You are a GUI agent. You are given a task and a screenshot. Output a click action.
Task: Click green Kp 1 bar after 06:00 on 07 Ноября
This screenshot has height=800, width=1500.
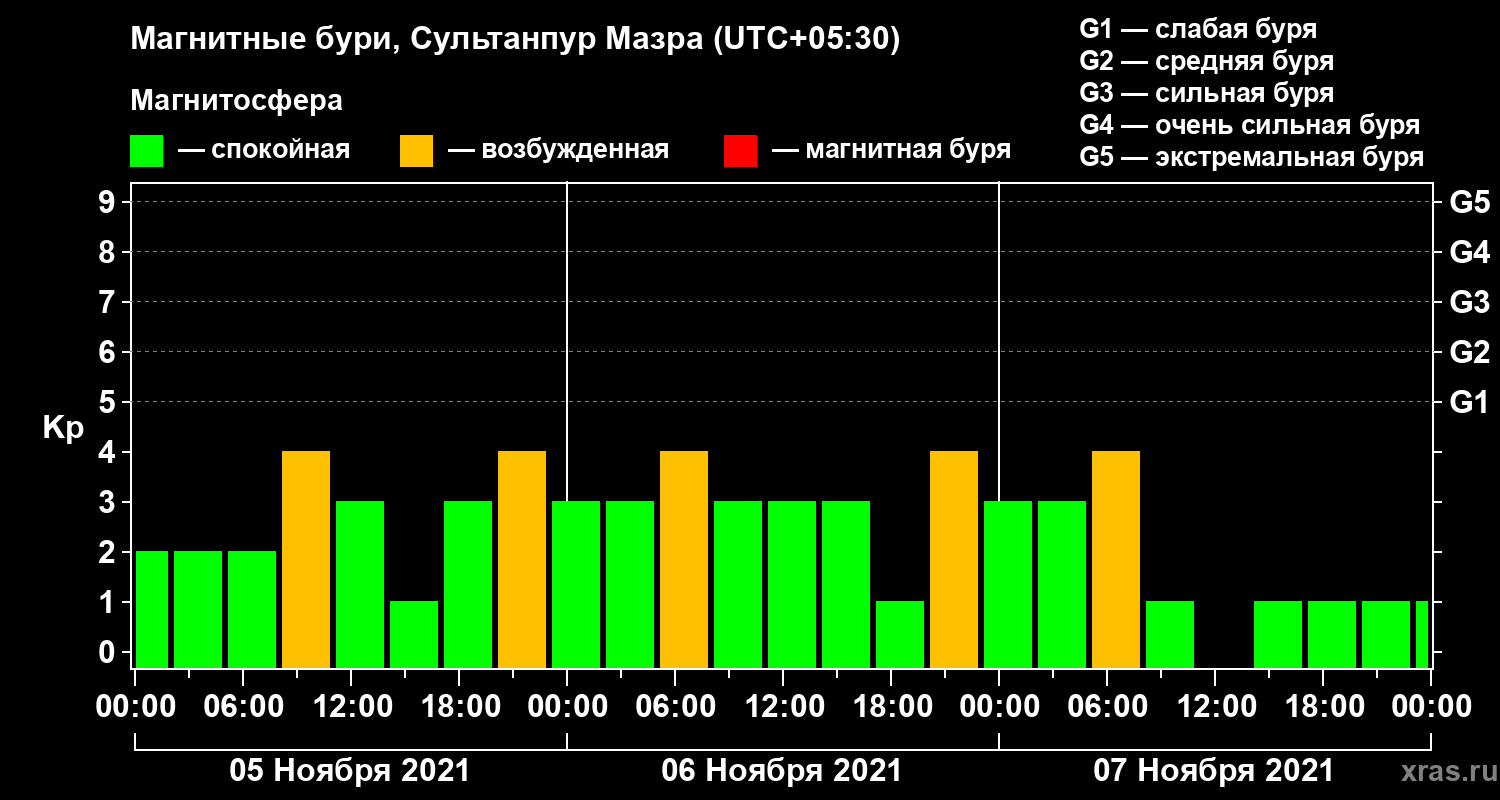(x=1170, y=635)
